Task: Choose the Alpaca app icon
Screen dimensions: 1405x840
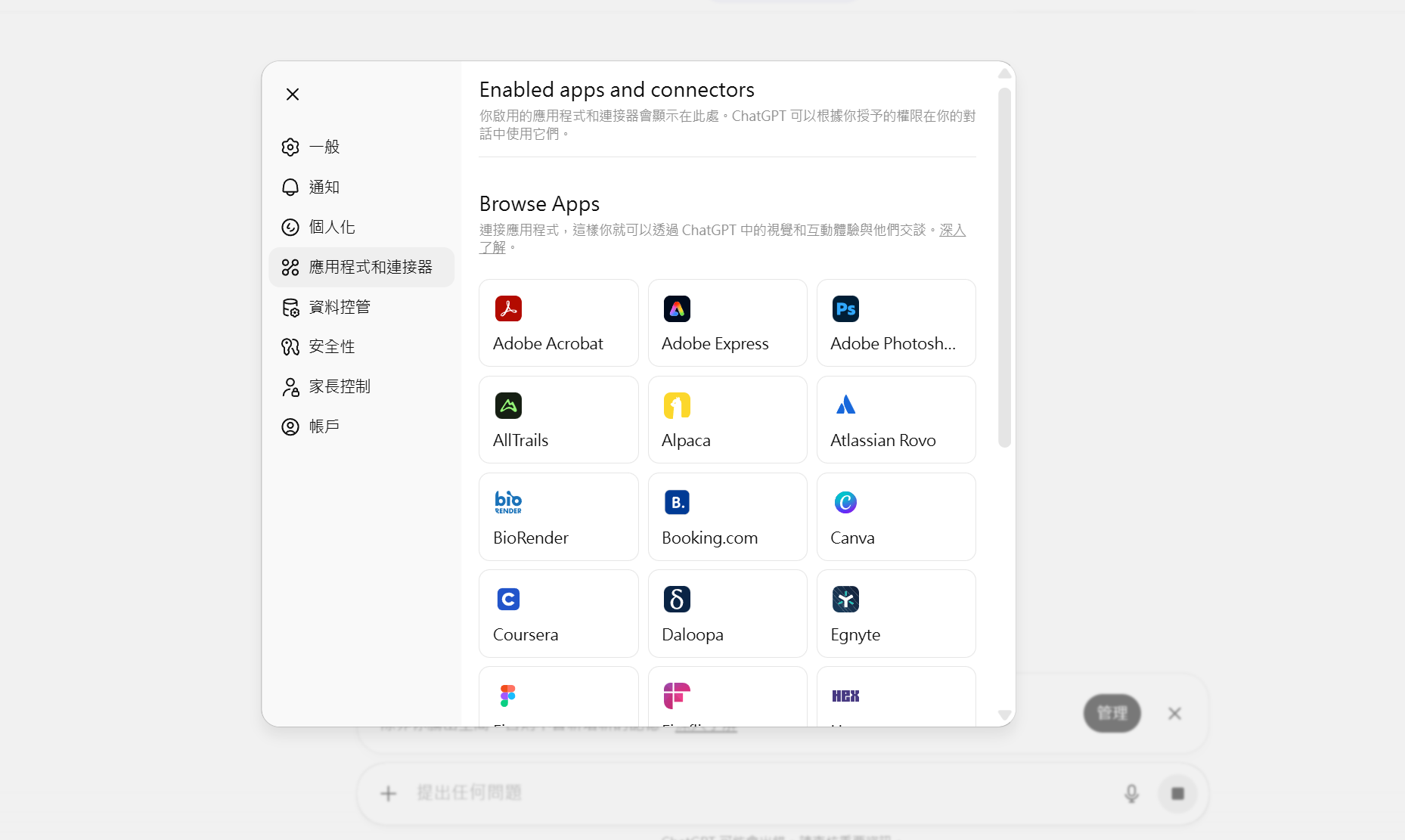Action: pos(677,405)
